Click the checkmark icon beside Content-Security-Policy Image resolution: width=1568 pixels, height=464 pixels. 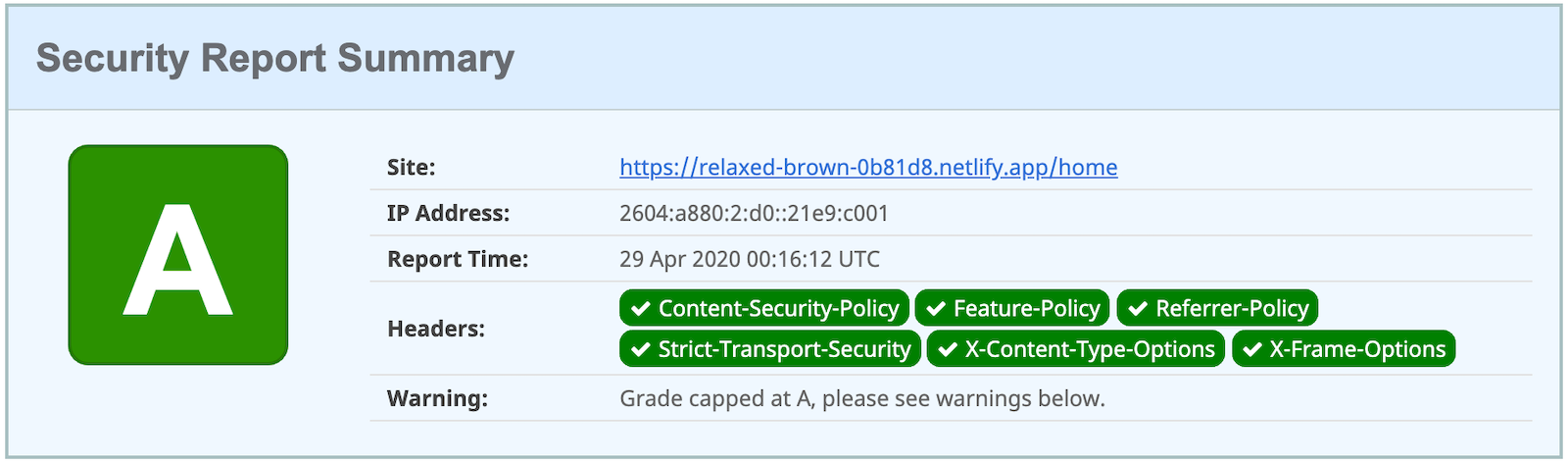click(641, 309)
